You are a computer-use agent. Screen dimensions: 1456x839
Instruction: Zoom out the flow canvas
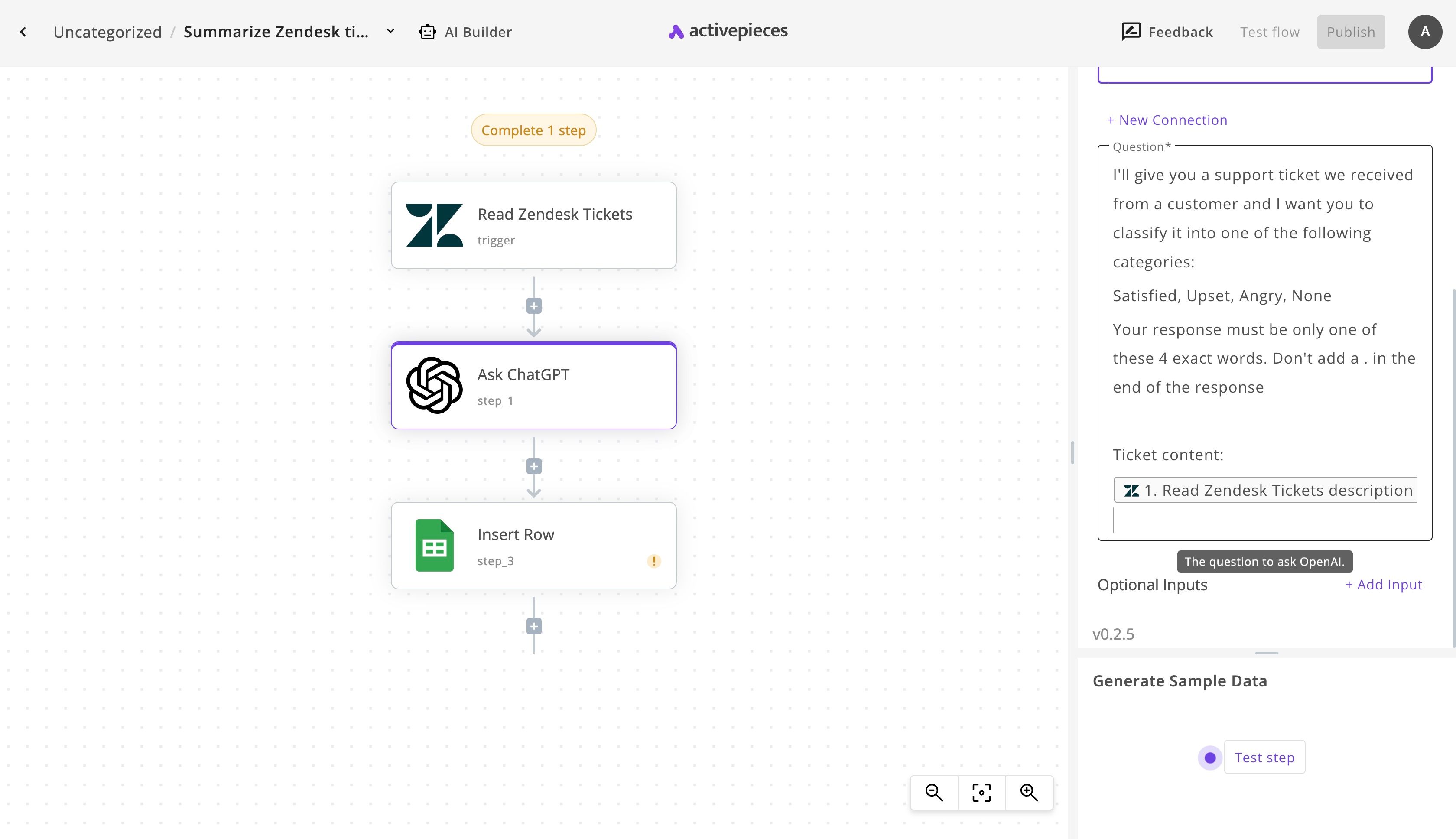[934, 793]
